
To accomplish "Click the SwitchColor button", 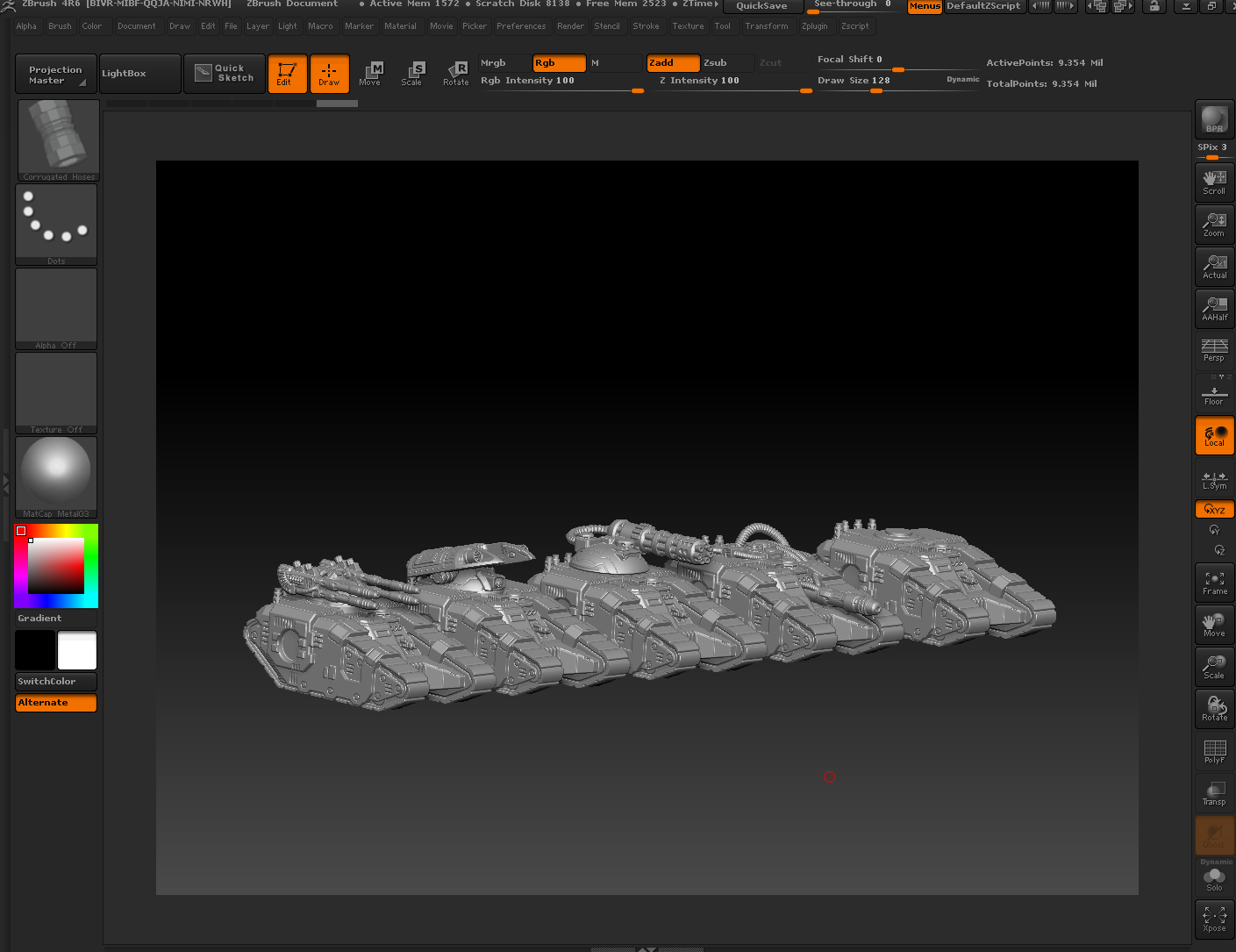I will 56,682.
